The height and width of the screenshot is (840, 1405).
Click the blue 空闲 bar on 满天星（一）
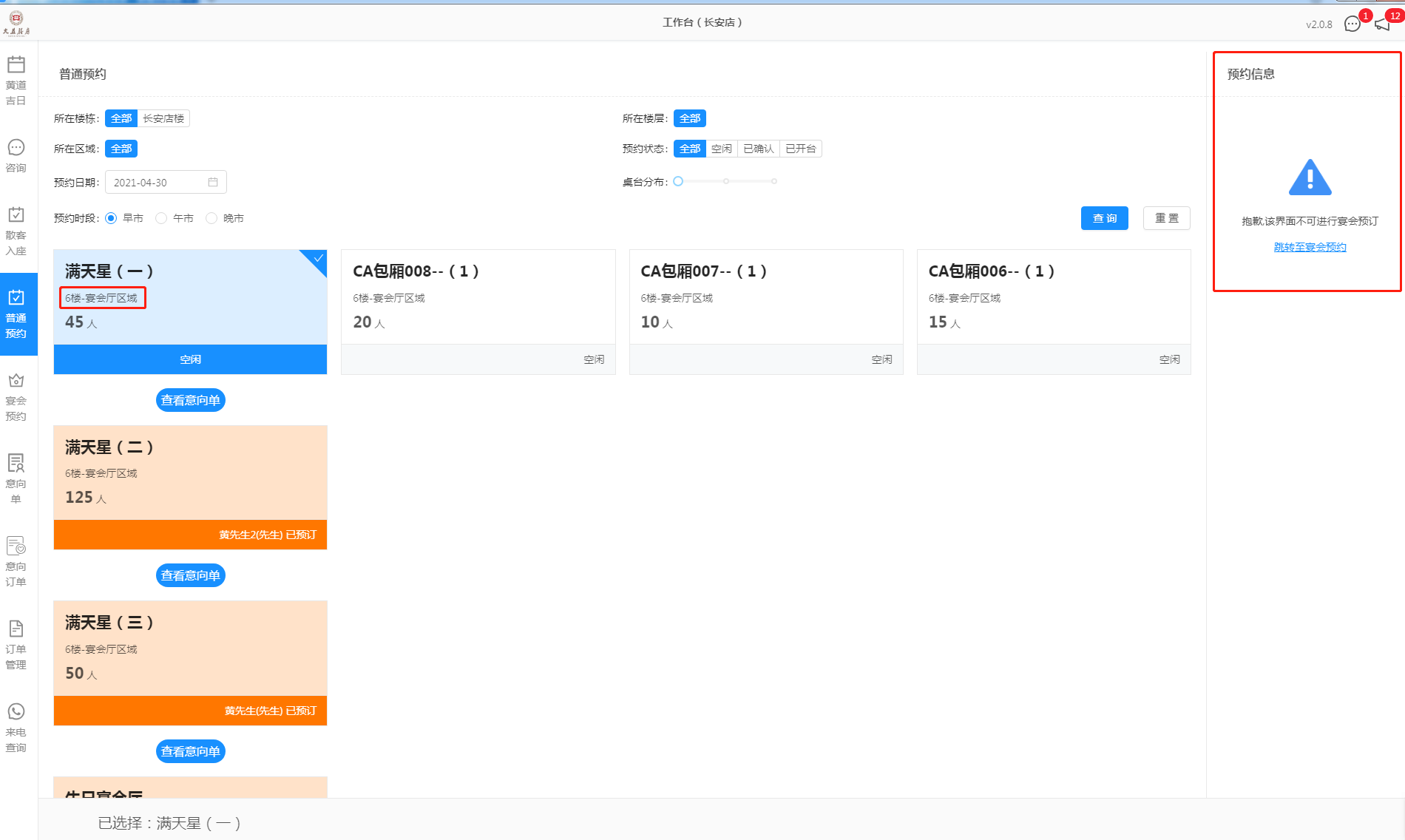[190, 359]
